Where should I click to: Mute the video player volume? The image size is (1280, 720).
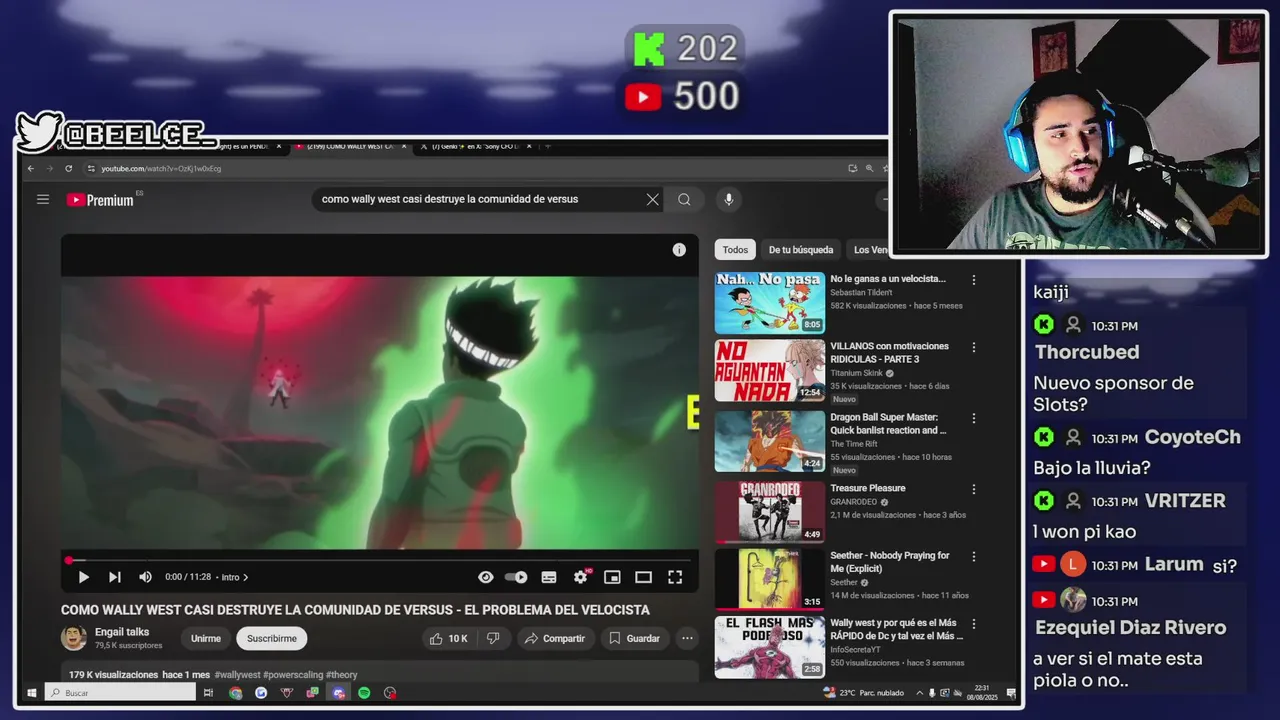145,577
